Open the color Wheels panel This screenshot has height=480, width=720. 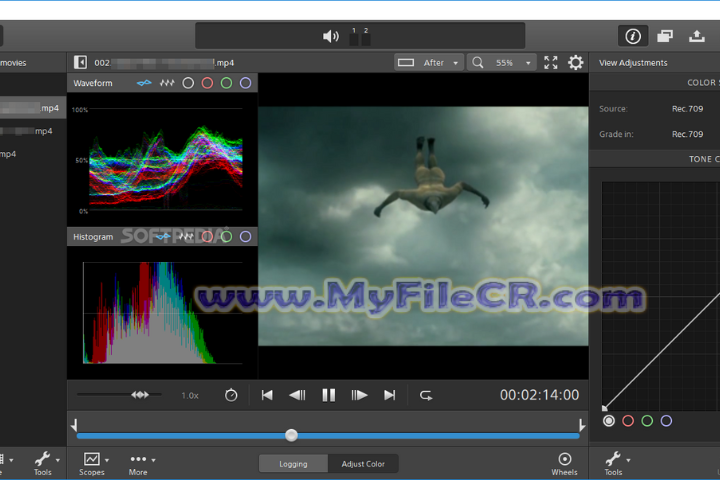point(564,463)
